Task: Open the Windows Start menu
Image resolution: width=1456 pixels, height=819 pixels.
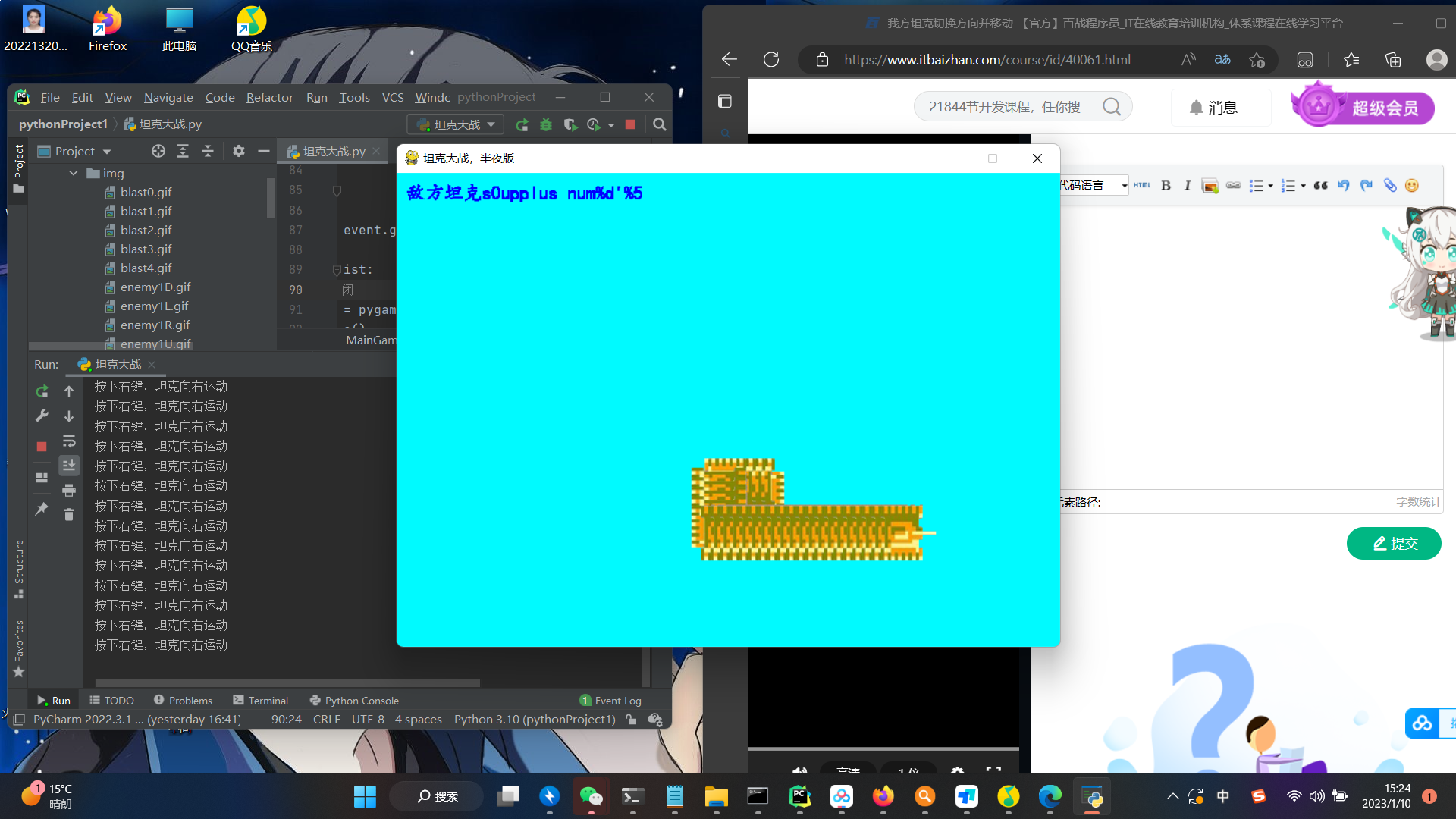Action: (365, 796)
